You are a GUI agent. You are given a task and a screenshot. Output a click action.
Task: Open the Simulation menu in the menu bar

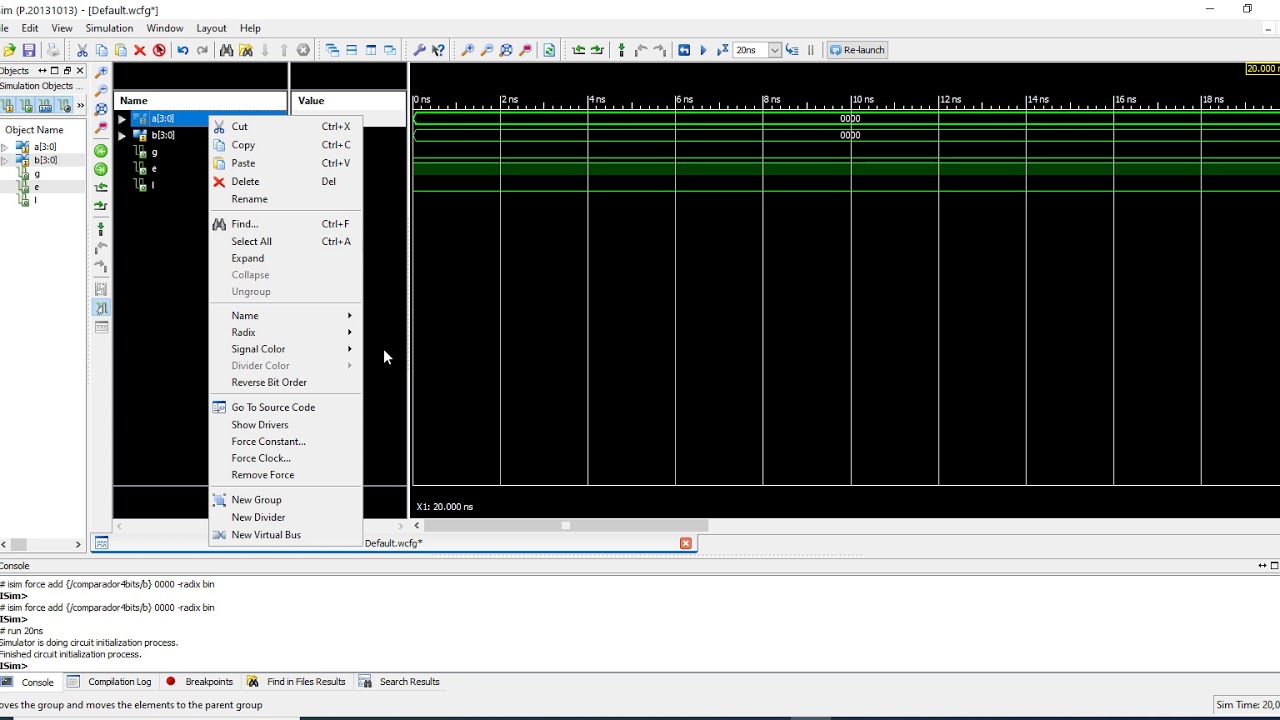click(x=109, y=28)
